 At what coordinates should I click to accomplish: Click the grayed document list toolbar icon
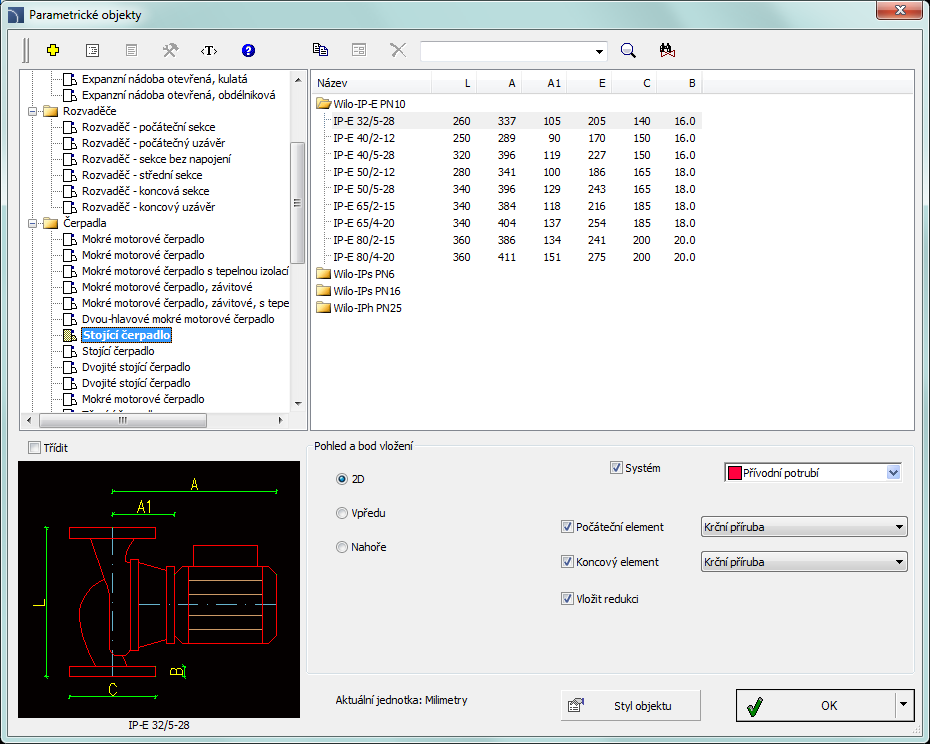pos(131,50)
